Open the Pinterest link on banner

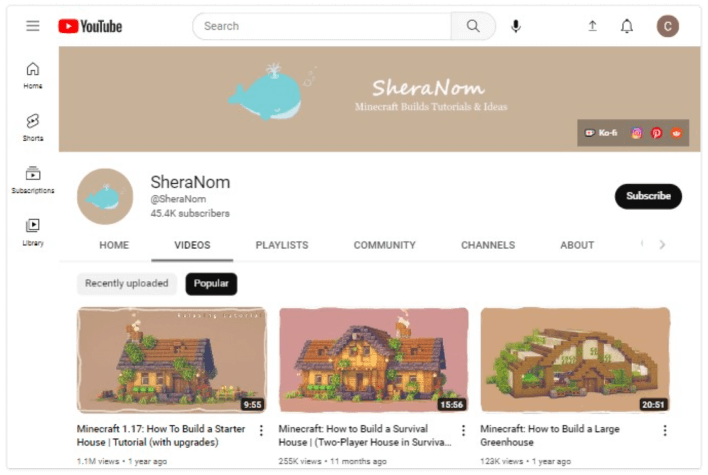(x=656, y=133)
